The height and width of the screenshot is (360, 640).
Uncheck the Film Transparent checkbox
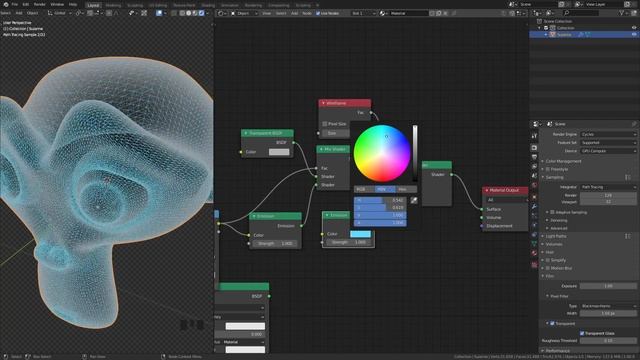click(552, 323)
